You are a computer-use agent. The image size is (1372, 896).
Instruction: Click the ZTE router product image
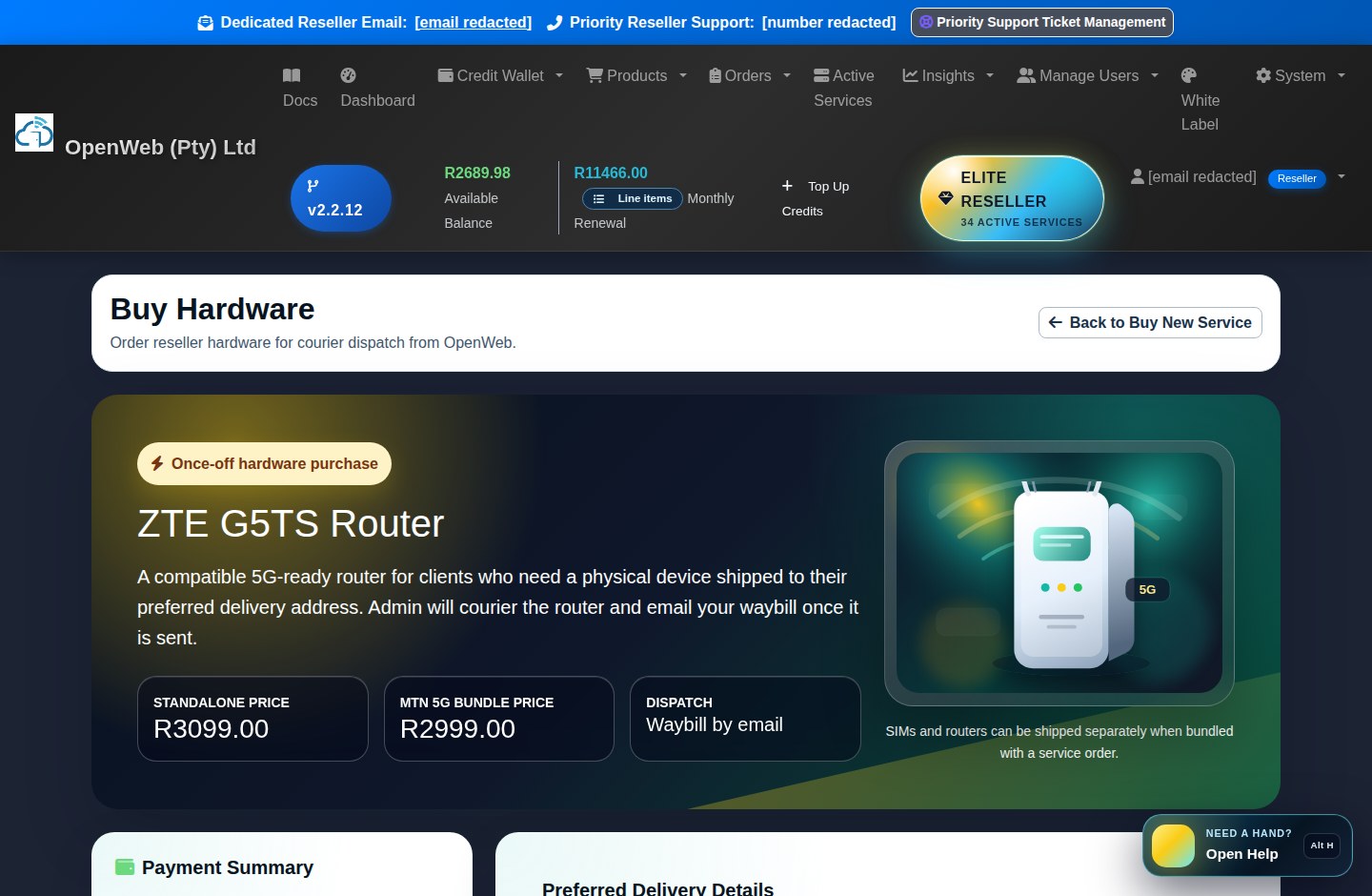tap(1059, 573)
